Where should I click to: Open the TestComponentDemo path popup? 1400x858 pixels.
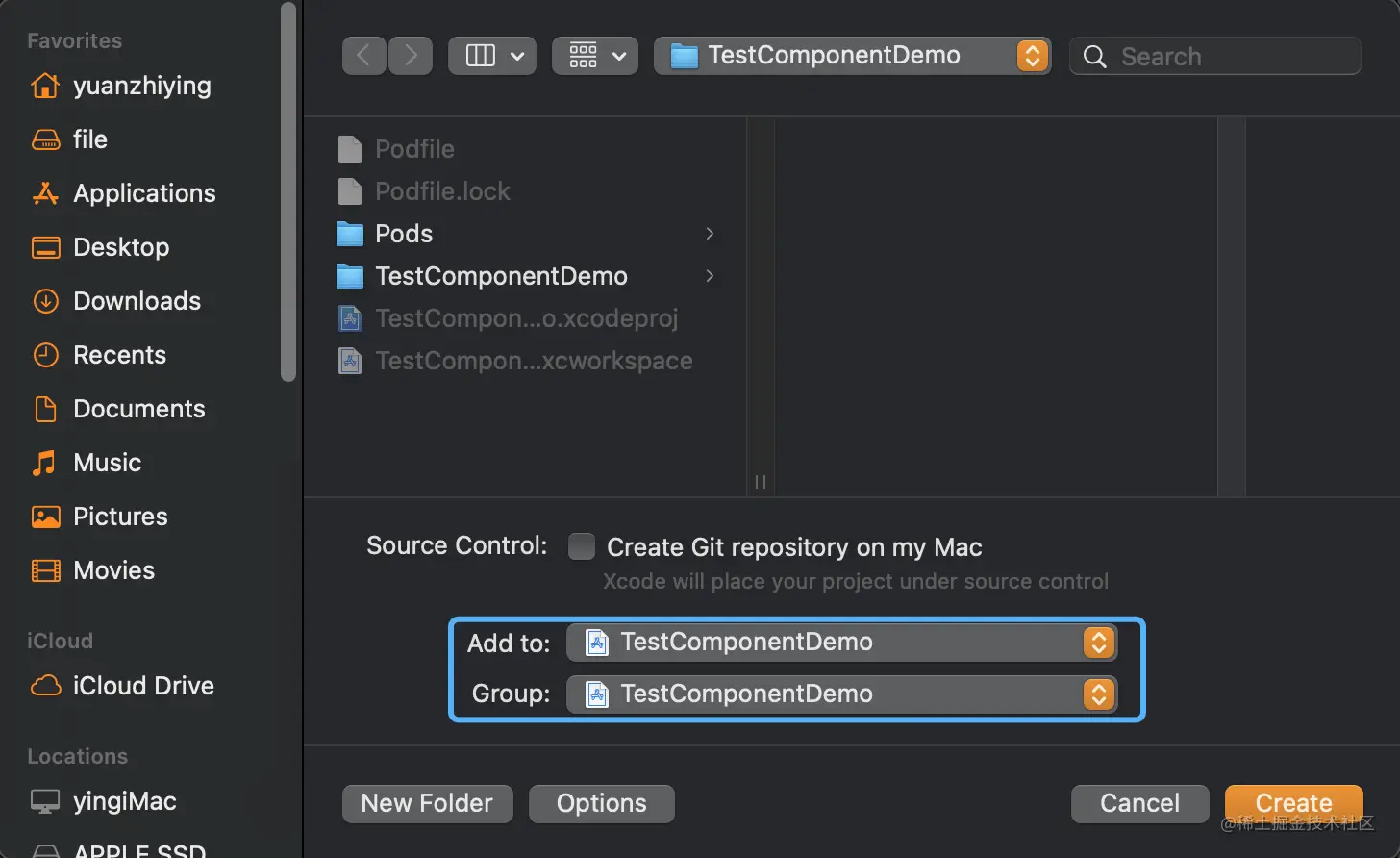[852, 56]
